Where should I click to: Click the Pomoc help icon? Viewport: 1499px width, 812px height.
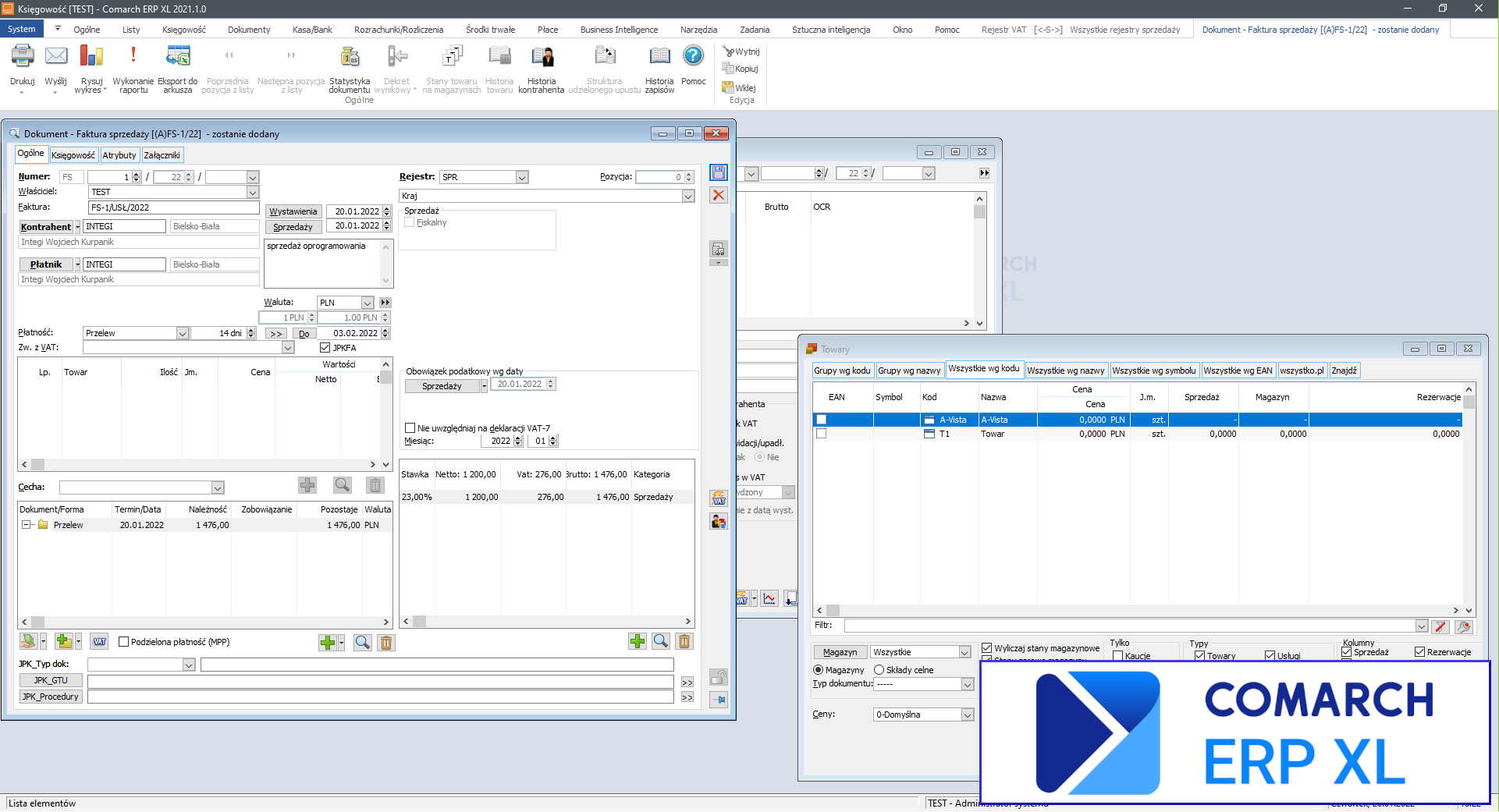(x=693, y=56)
